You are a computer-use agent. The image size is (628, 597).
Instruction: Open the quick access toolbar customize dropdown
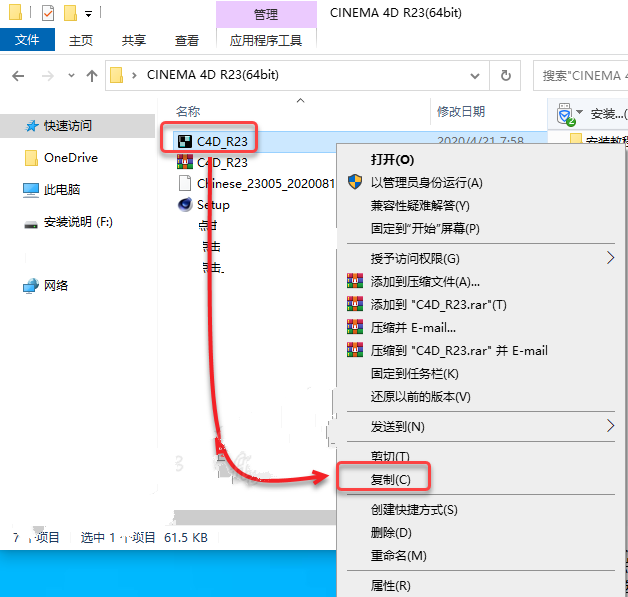tap(89, 14)
